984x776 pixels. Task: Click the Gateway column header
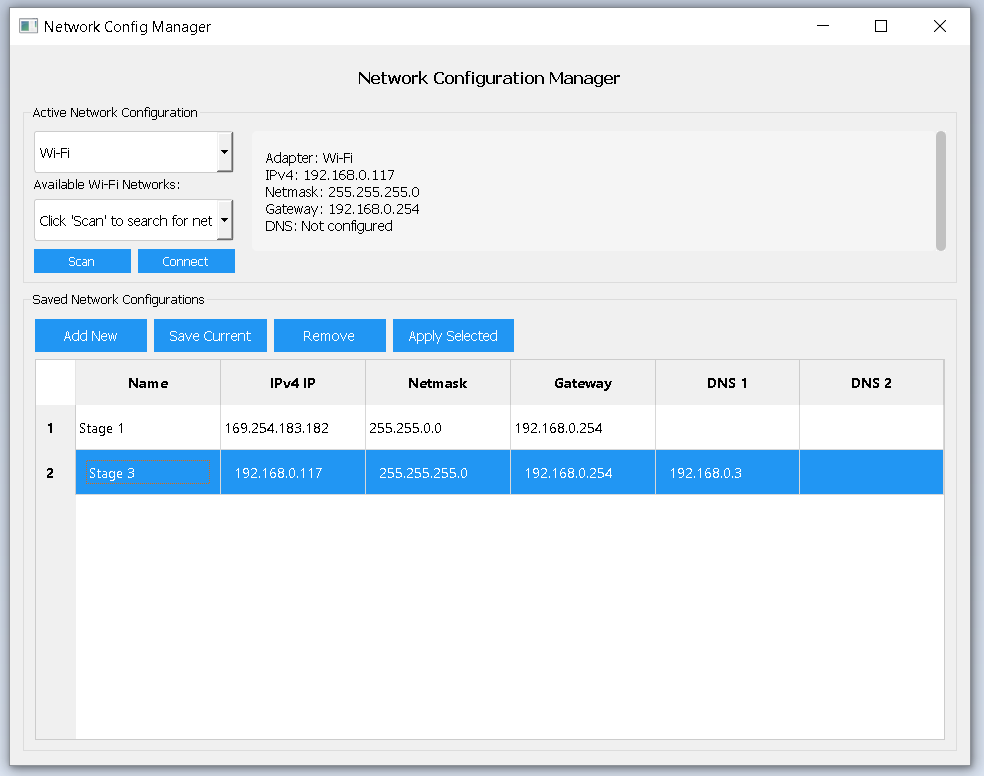(583, 383)
